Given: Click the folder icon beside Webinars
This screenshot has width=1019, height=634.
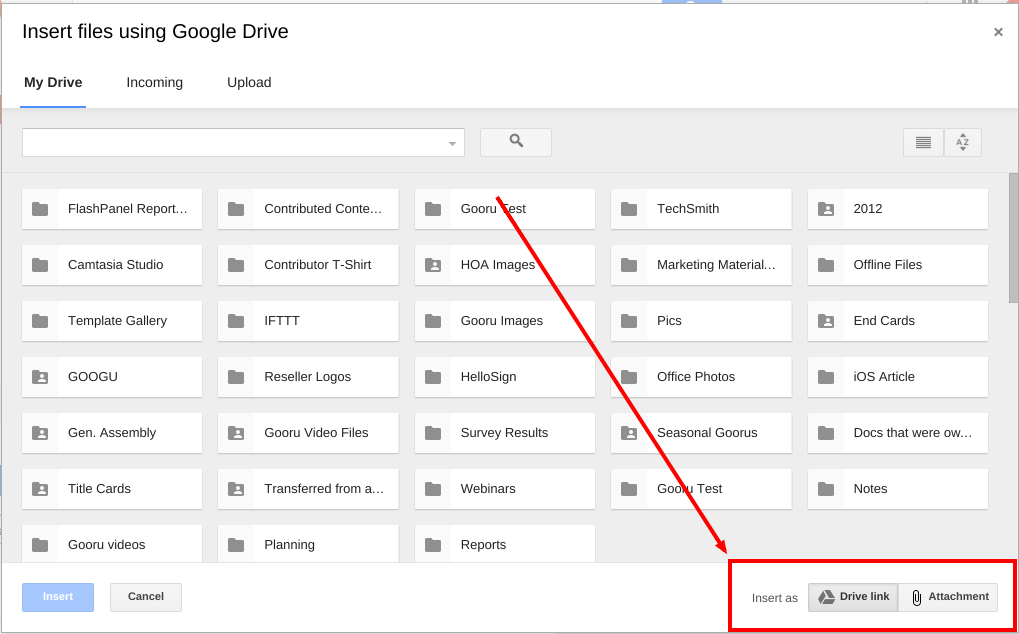Looking at the screenshot, I should pos(433,489).
